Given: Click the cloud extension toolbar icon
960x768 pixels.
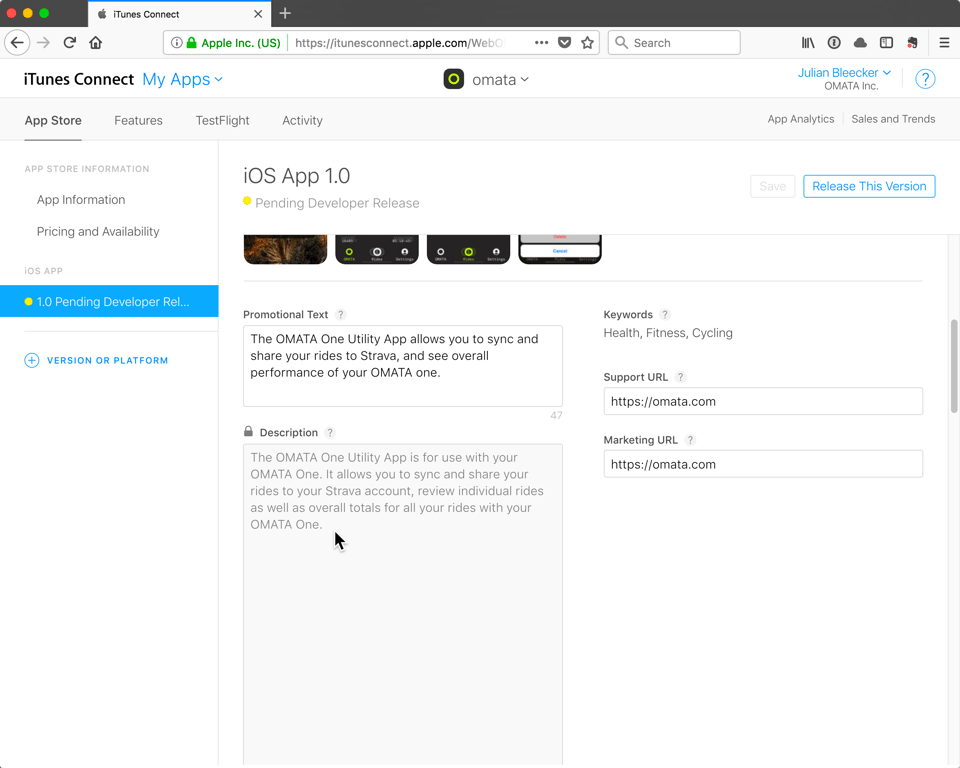Looking at the screenshot, I should tap(860, 43).
